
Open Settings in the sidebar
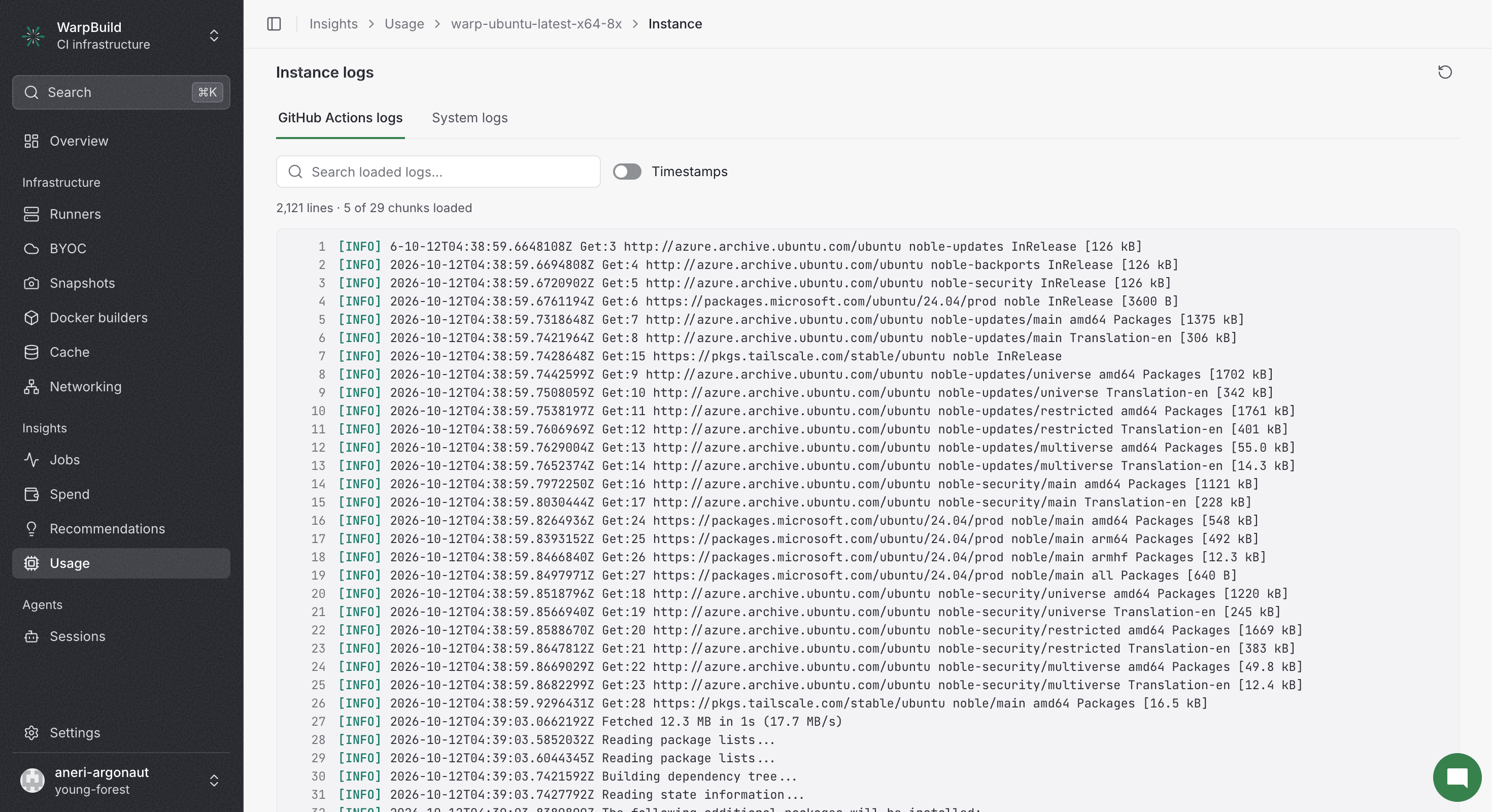click(x=121, y=733)
